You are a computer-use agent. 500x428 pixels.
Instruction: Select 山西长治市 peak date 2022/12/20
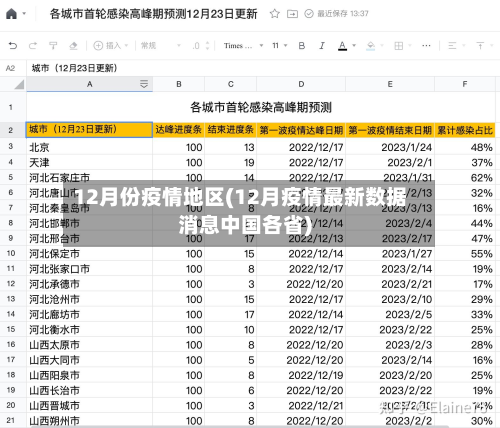click(301, 390)
